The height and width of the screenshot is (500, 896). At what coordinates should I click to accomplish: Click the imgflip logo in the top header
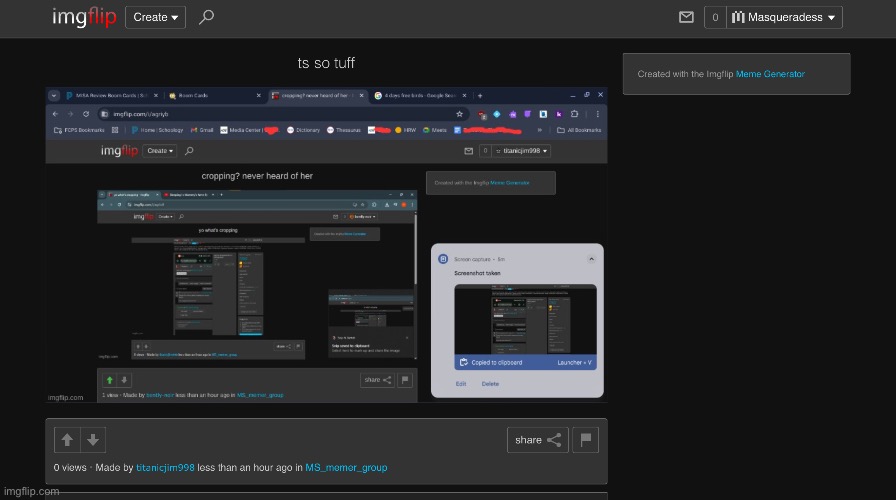(84, 17)
